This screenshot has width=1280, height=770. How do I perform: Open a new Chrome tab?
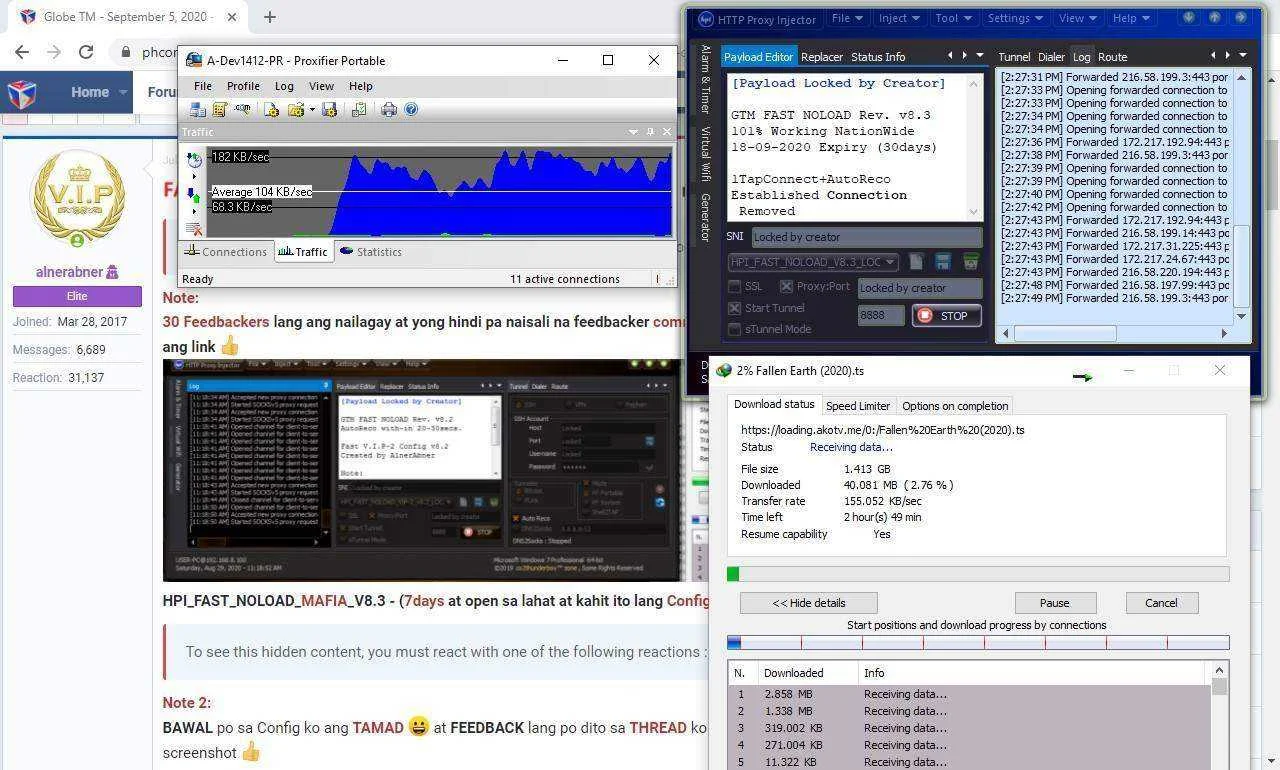(270, 17)
